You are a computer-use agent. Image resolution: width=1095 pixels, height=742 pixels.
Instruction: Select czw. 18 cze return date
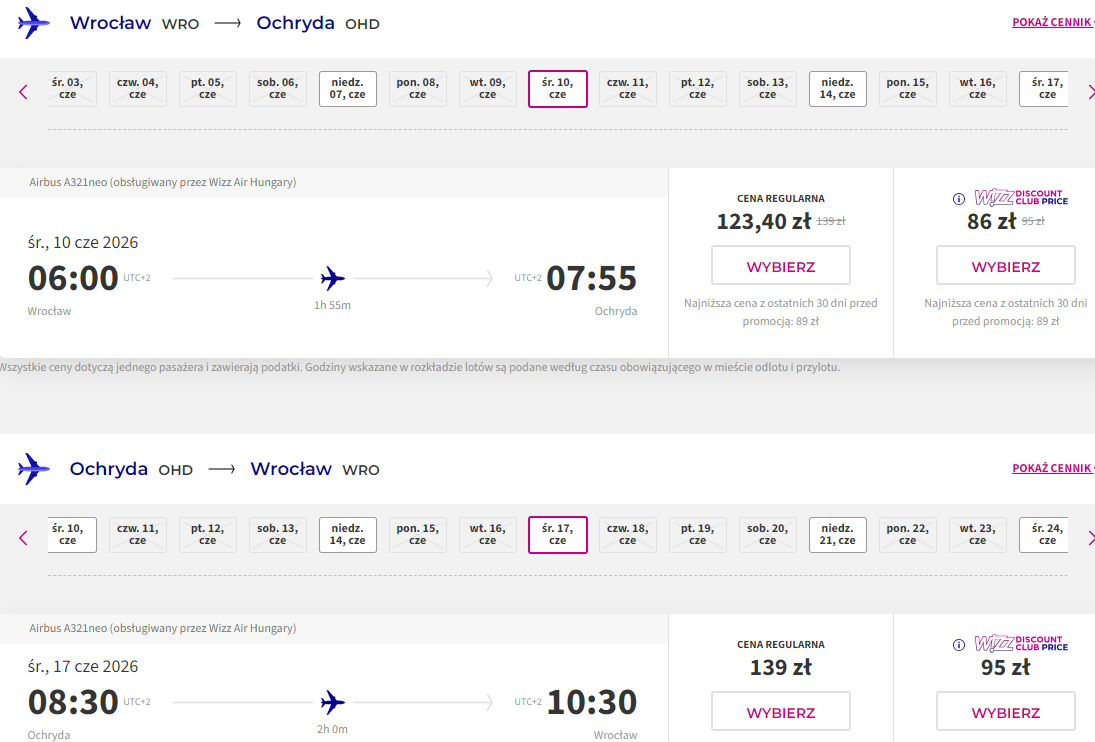(x=628, y=535)
